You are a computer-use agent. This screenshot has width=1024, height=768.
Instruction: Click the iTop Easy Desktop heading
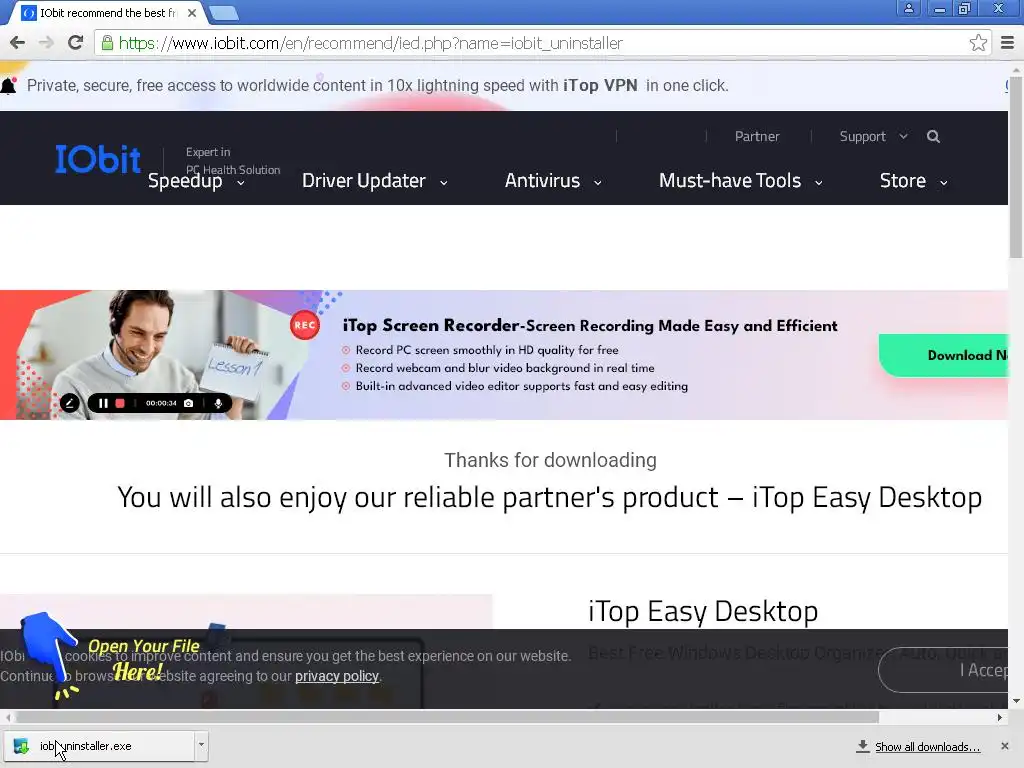coord(703,612)
